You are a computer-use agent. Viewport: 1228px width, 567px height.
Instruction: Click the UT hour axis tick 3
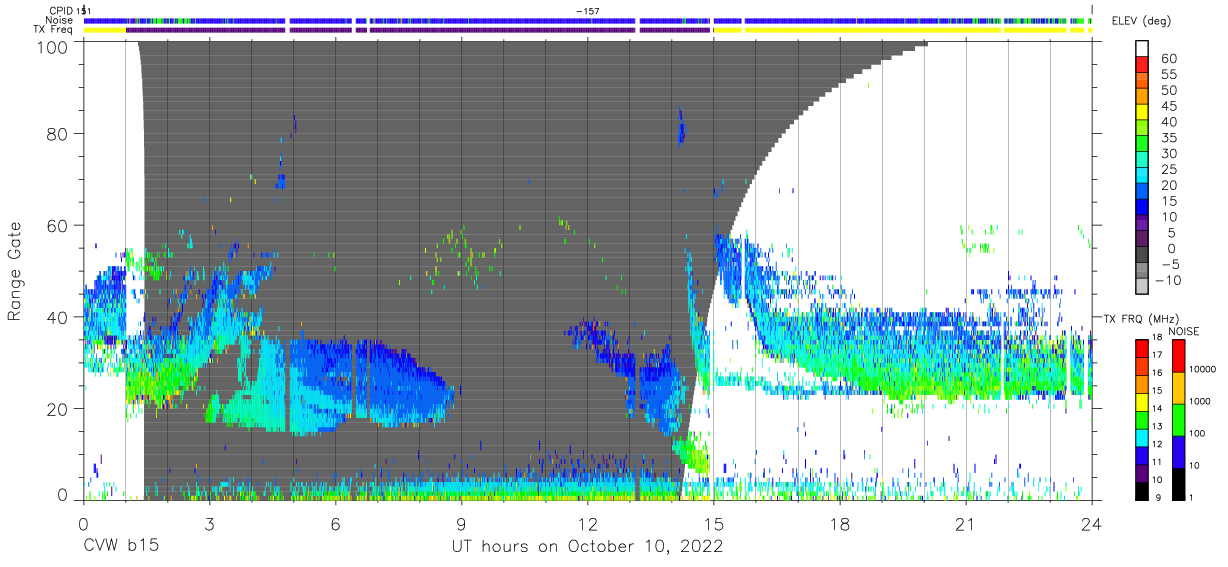coord(209,523)
